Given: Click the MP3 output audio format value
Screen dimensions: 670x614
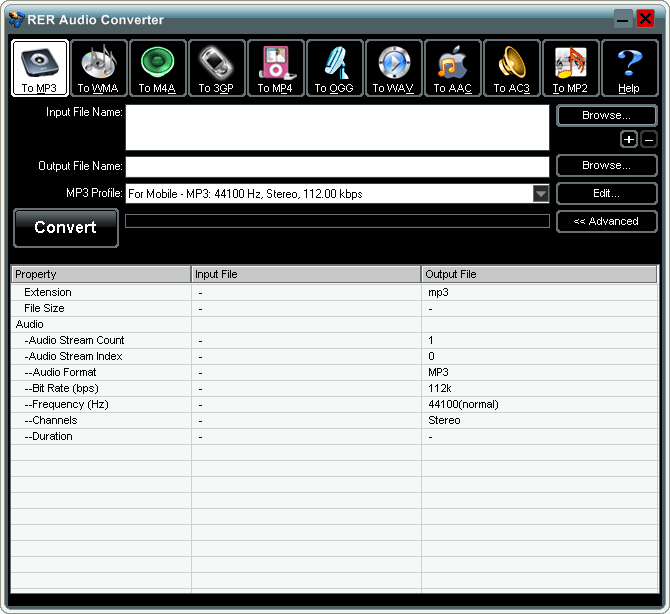Looking at the screenshot, I should [x=438, y=372].
